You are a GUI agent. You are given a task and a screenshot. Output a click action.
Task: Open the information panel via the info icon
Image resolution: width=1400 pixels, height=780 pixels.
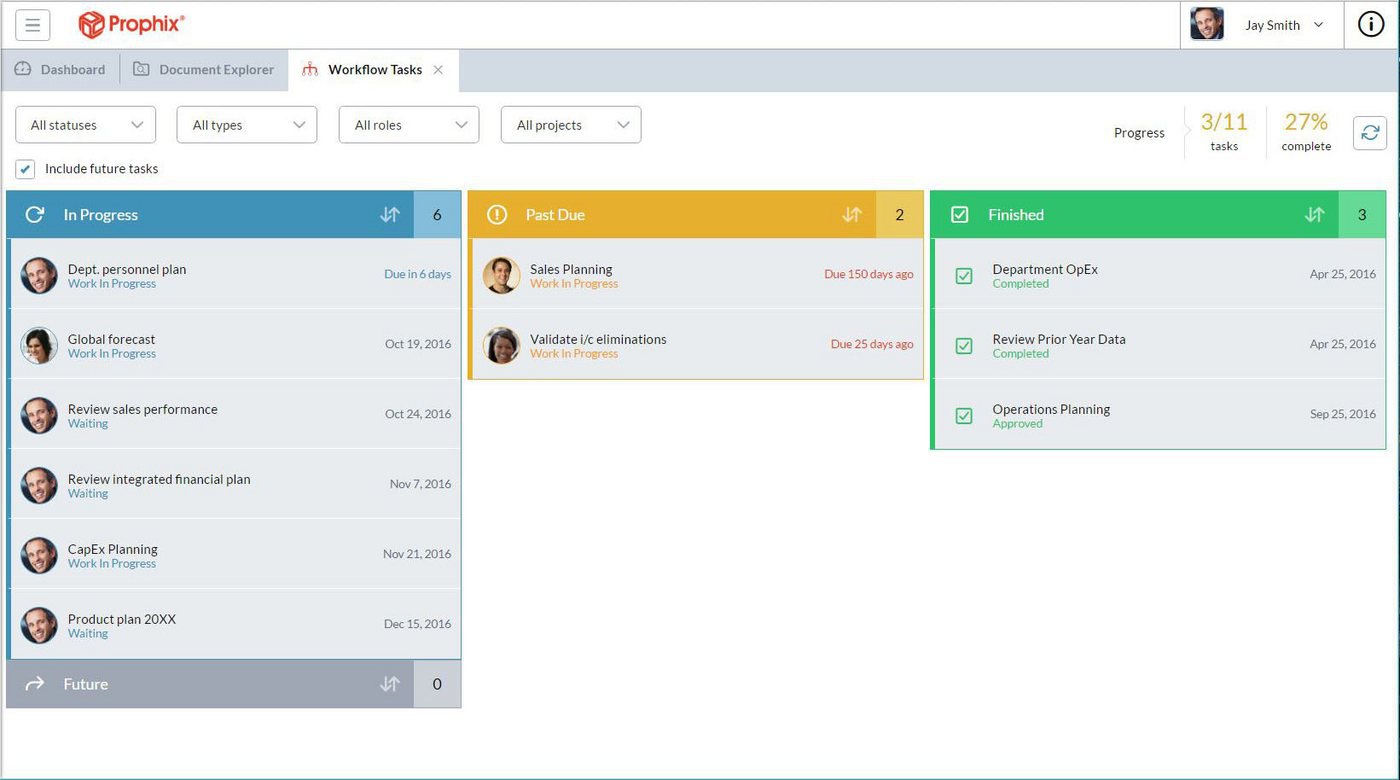[x=1370, y=24]
